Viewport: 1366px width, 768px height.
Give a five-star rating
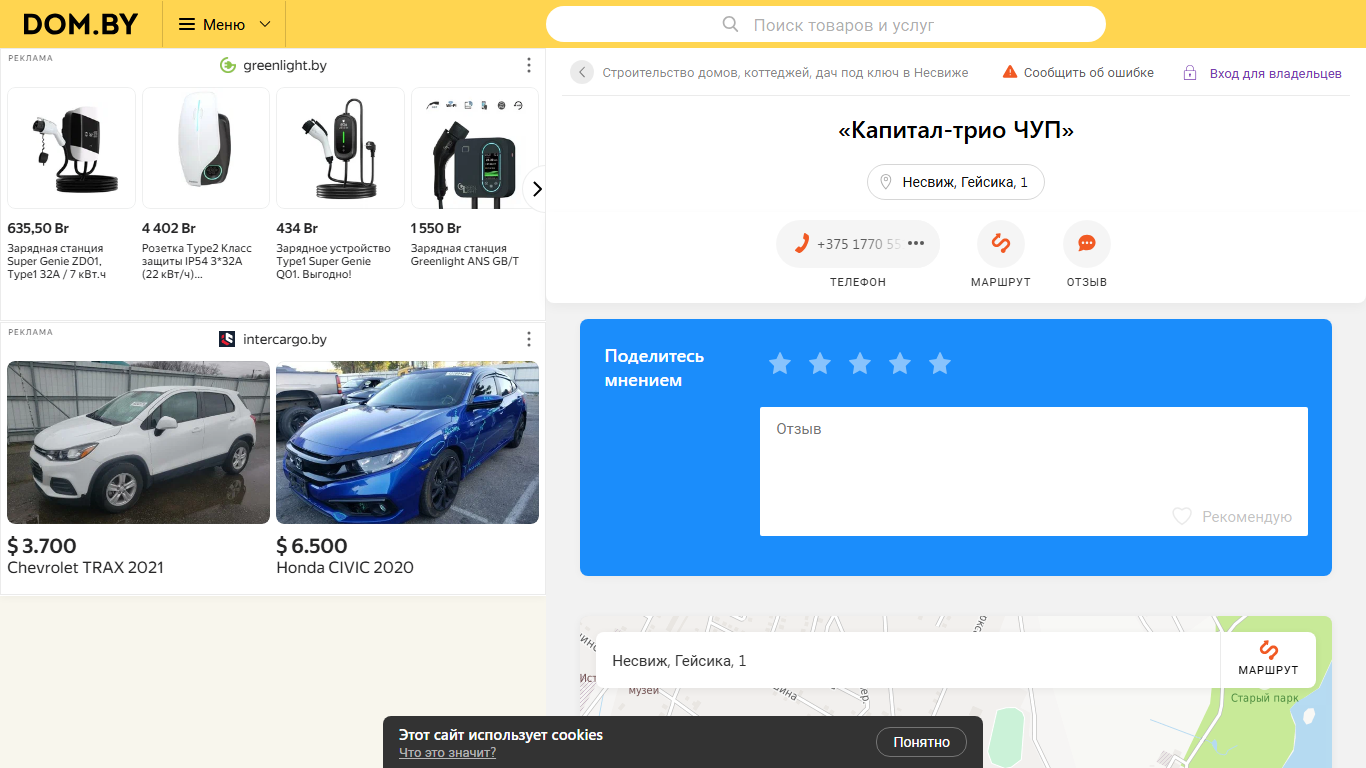point(940,364)
